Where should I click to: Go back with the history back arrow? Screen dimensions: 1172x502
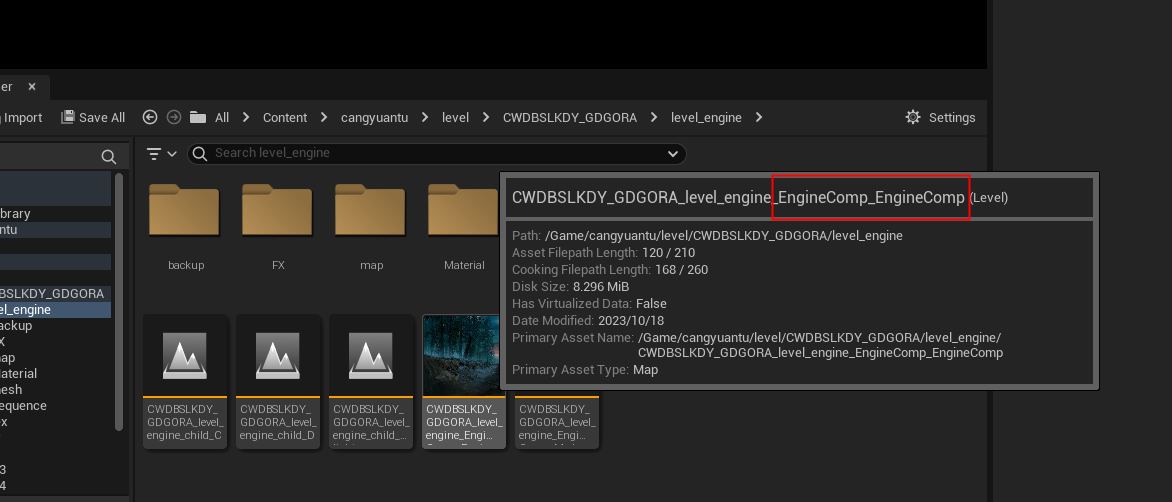click(x=150, y=117)
